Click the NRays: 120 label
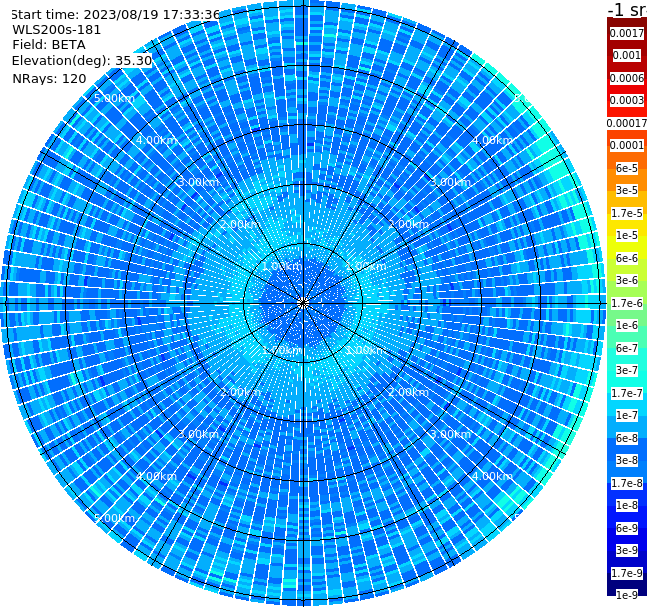647x607 pixels. tap(49, 78)
